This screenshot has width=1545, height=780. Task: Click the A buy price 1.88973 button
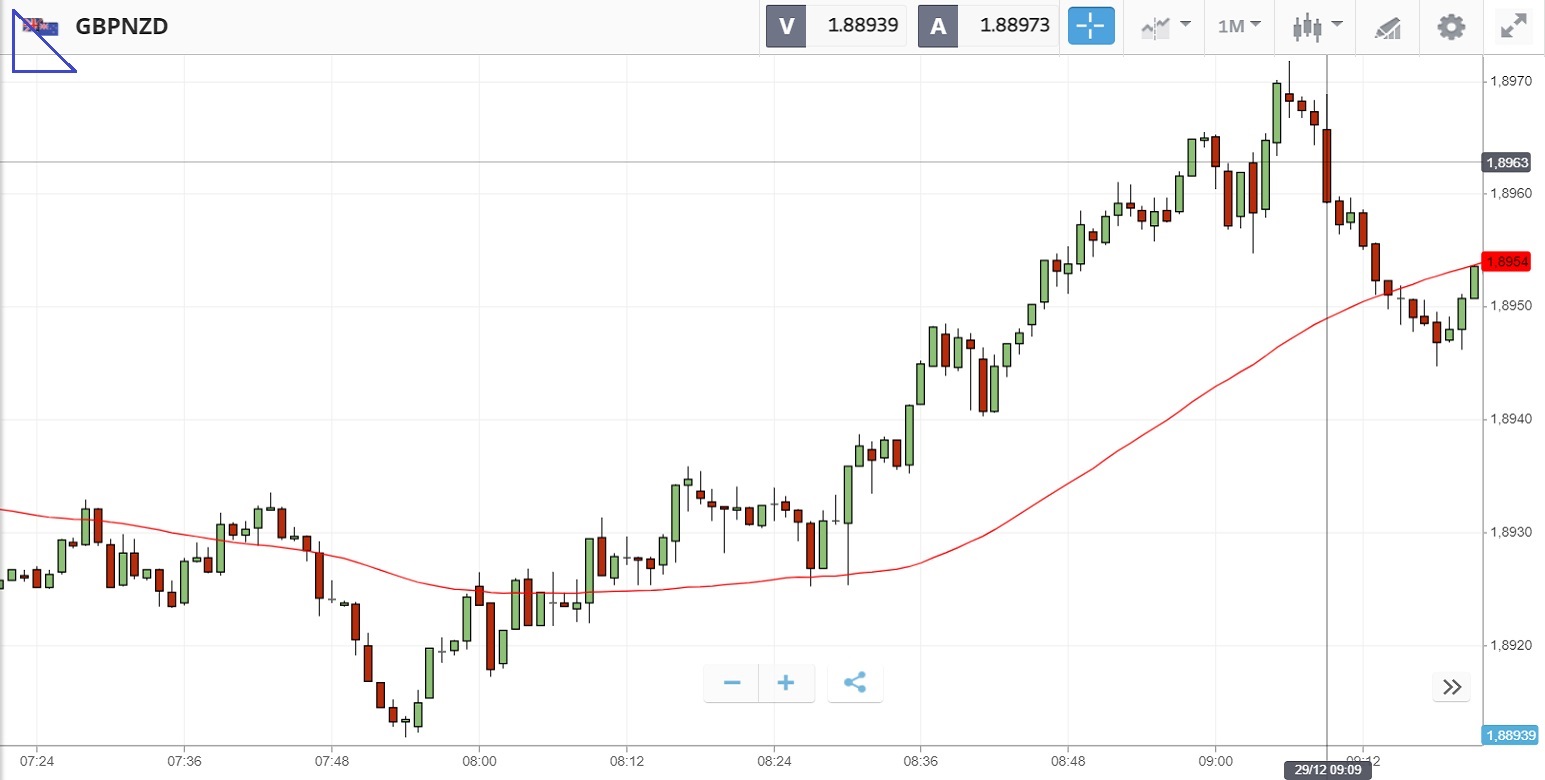point(988,26)
